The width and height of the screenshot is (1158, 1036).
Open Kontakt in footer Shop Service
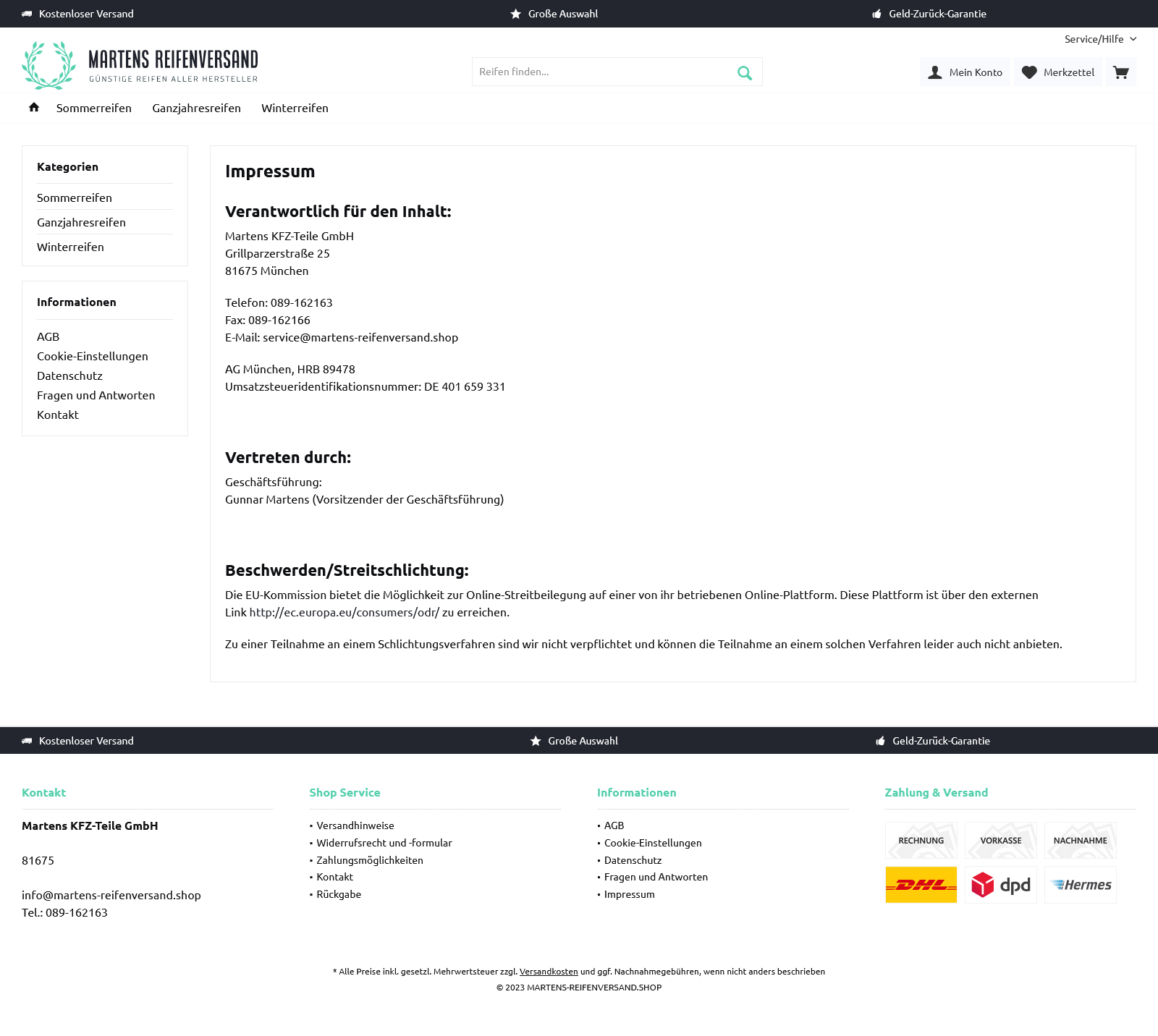[335, 877]
